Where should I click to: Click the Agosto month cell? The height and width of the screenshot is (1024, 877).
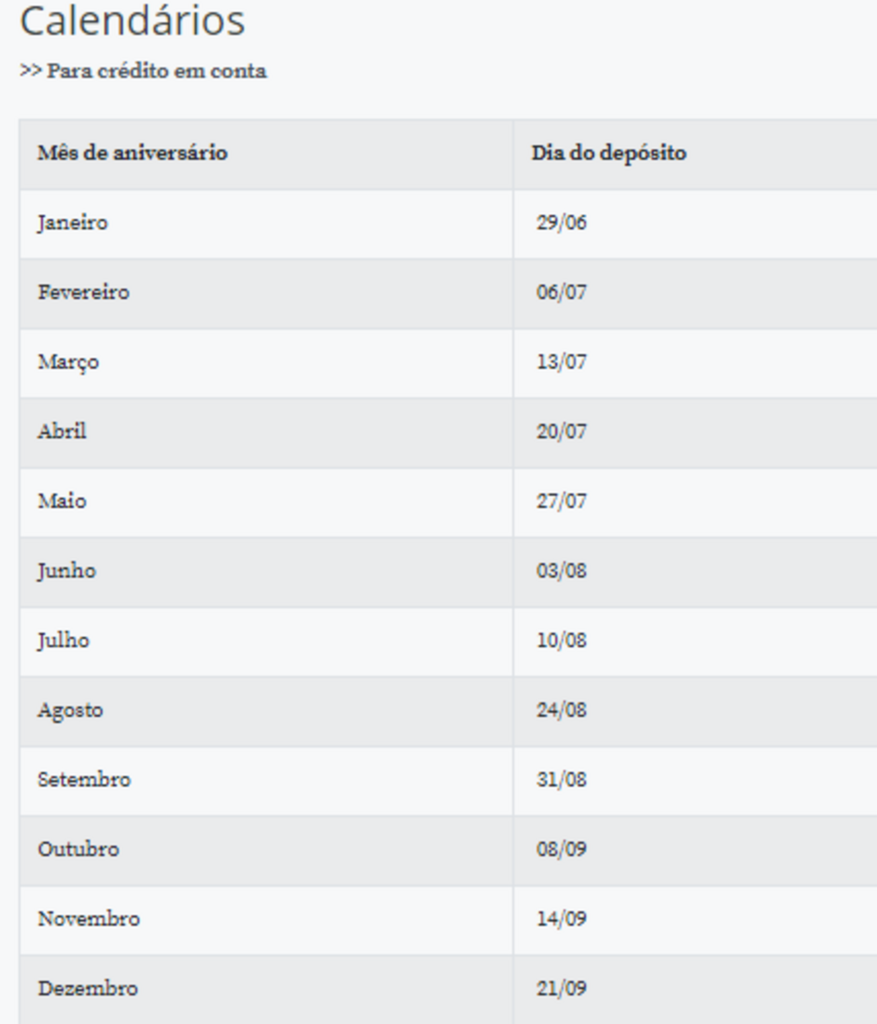[x=70, y=710]
